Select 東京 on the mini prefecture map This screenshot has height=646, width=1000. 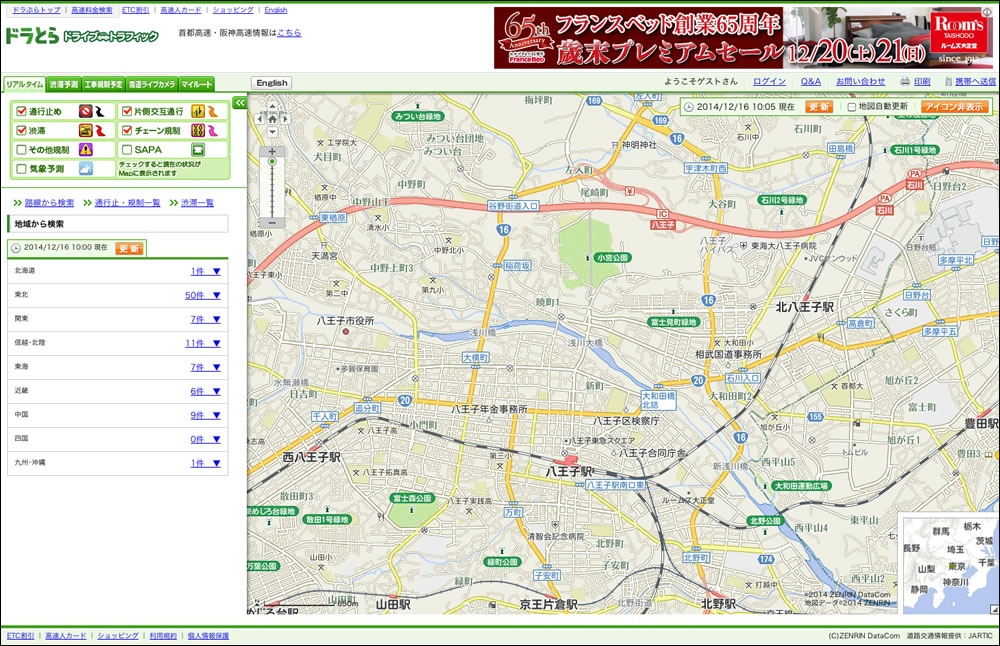click(x=955, y=566)
